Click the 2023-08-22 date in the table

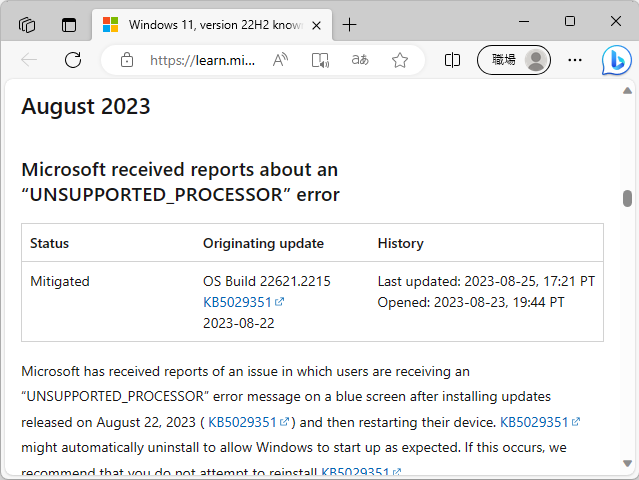pyautogui.click(x=238, y=323)
